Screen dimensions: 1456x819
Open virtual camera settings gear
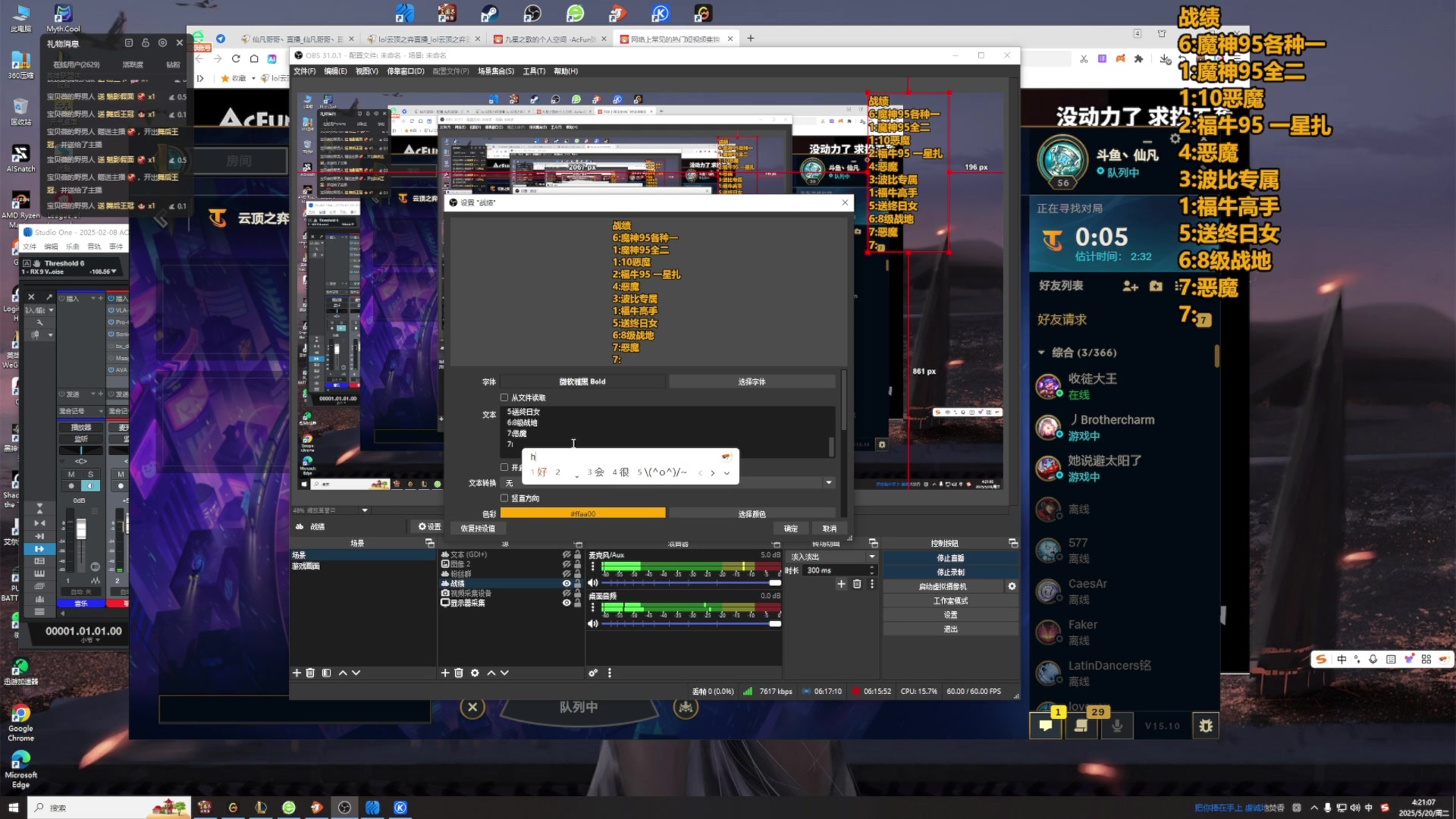click(x=1012, y=586)
